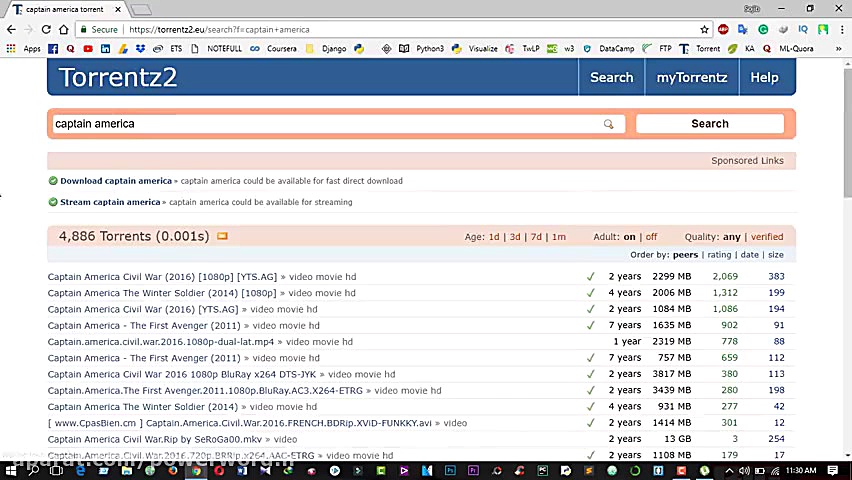The height and width of the screenshot is (480, 852).
Task: Open Coursera bookmark
Action: coord(273,48)
